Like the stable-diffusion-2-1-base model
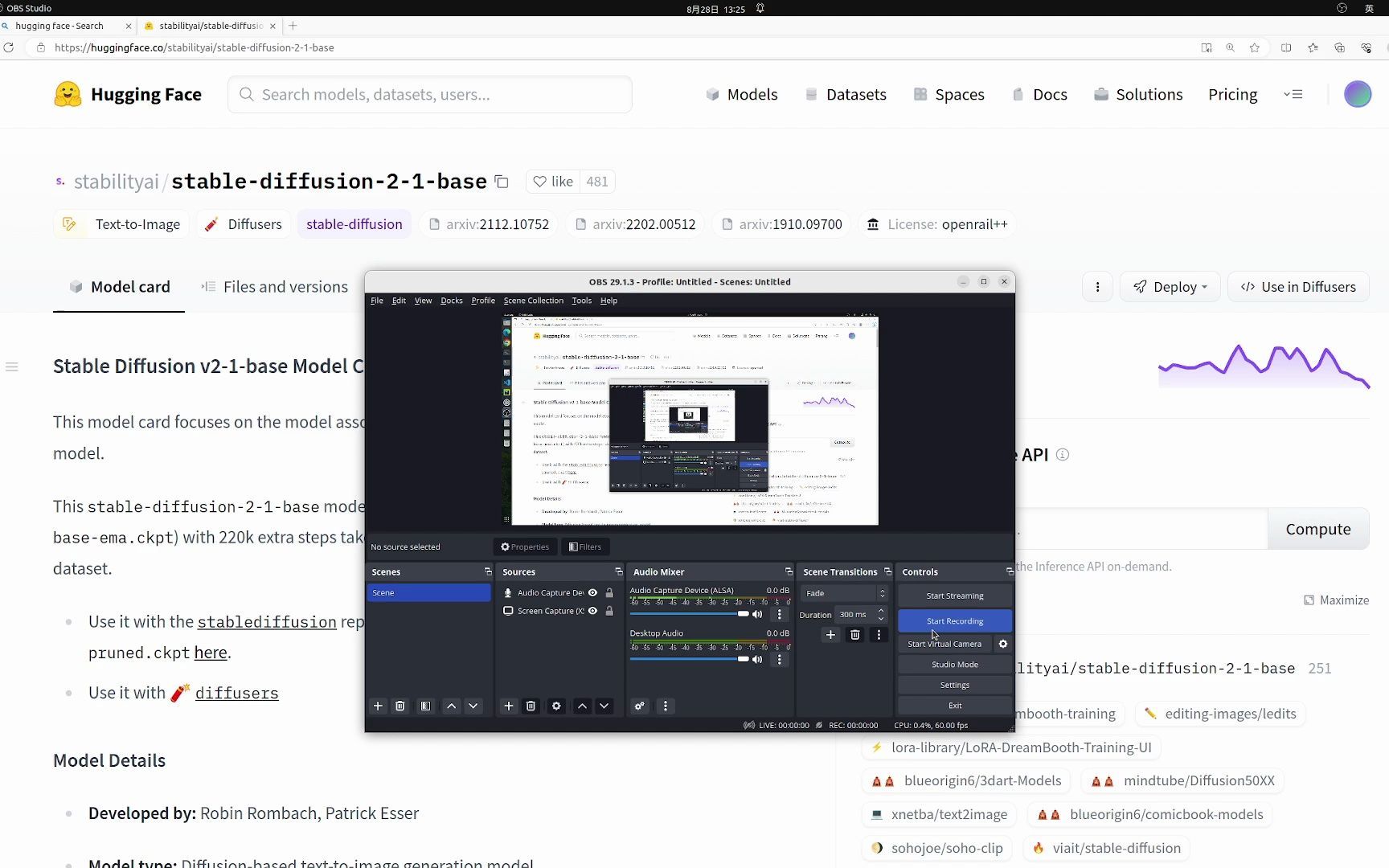This screenshot has width=1389, height=868. coord(553,182)
